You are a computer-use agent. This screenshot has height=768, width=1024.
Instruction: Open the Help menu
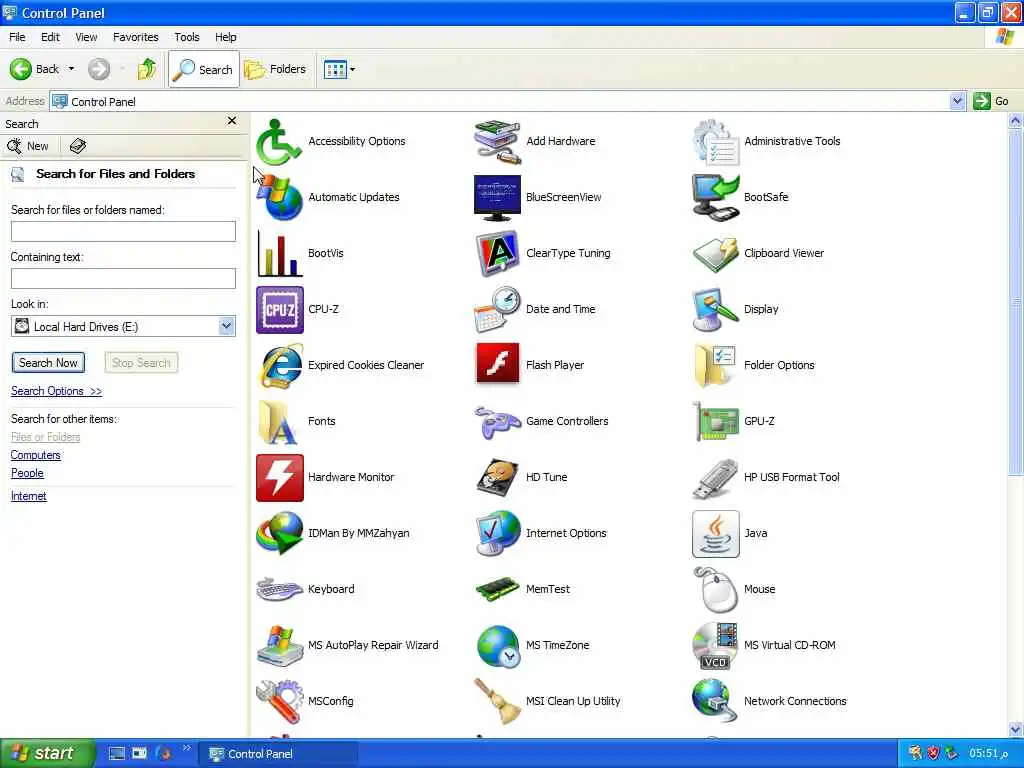point(226,37)
